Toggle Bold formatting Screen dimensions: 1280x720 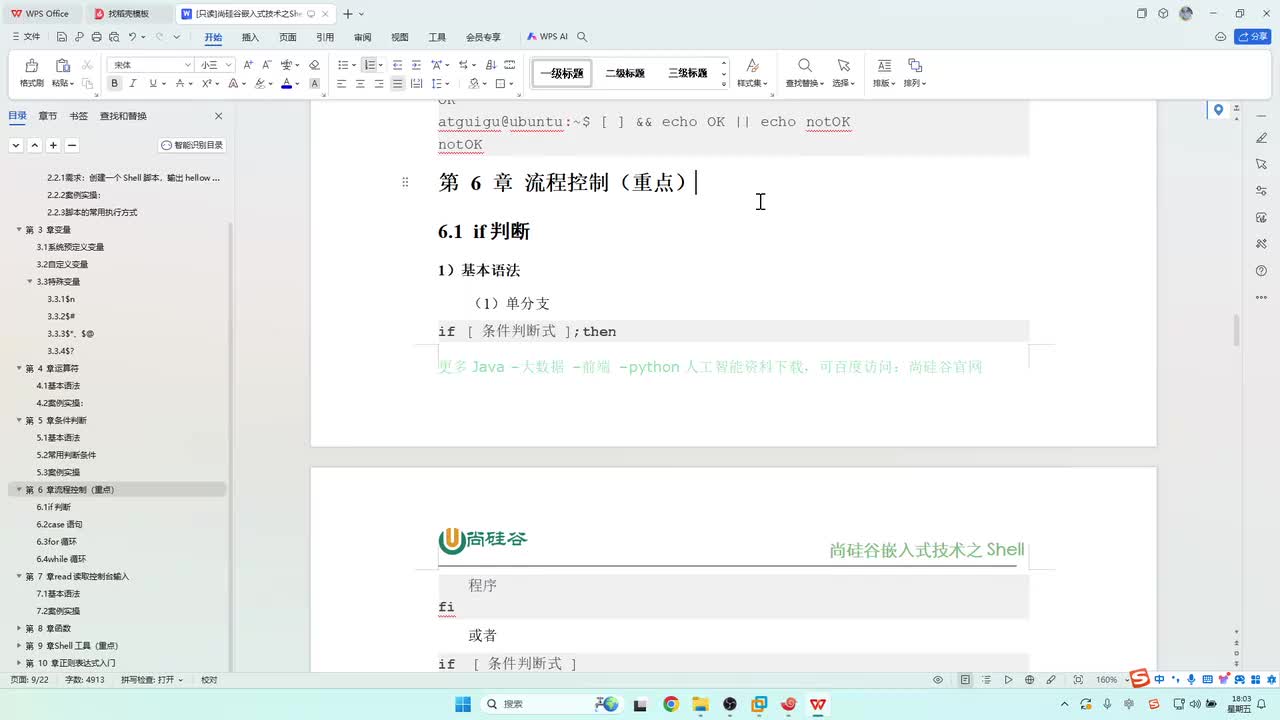pyautogui.click(x=114, y=84)
